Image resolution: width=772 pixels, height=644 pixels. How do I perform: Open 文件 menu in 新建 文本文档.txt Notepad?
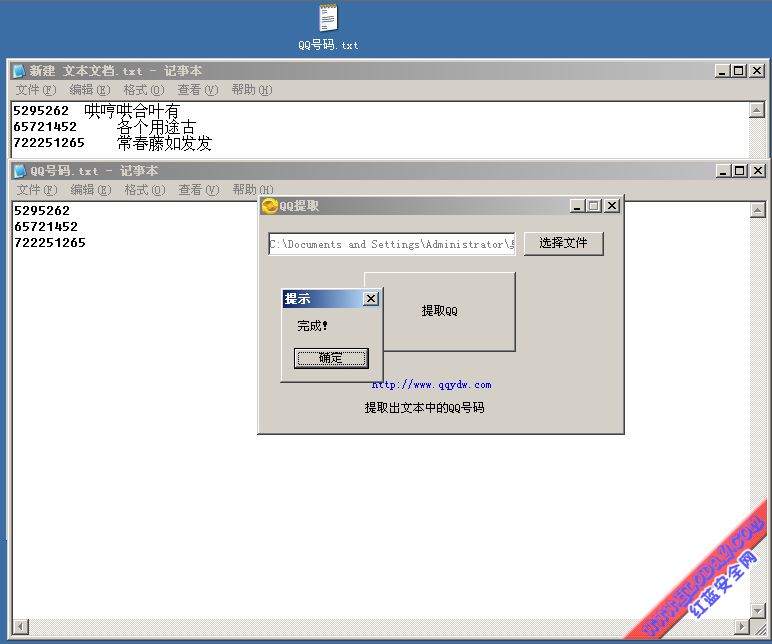coord(35,90)
